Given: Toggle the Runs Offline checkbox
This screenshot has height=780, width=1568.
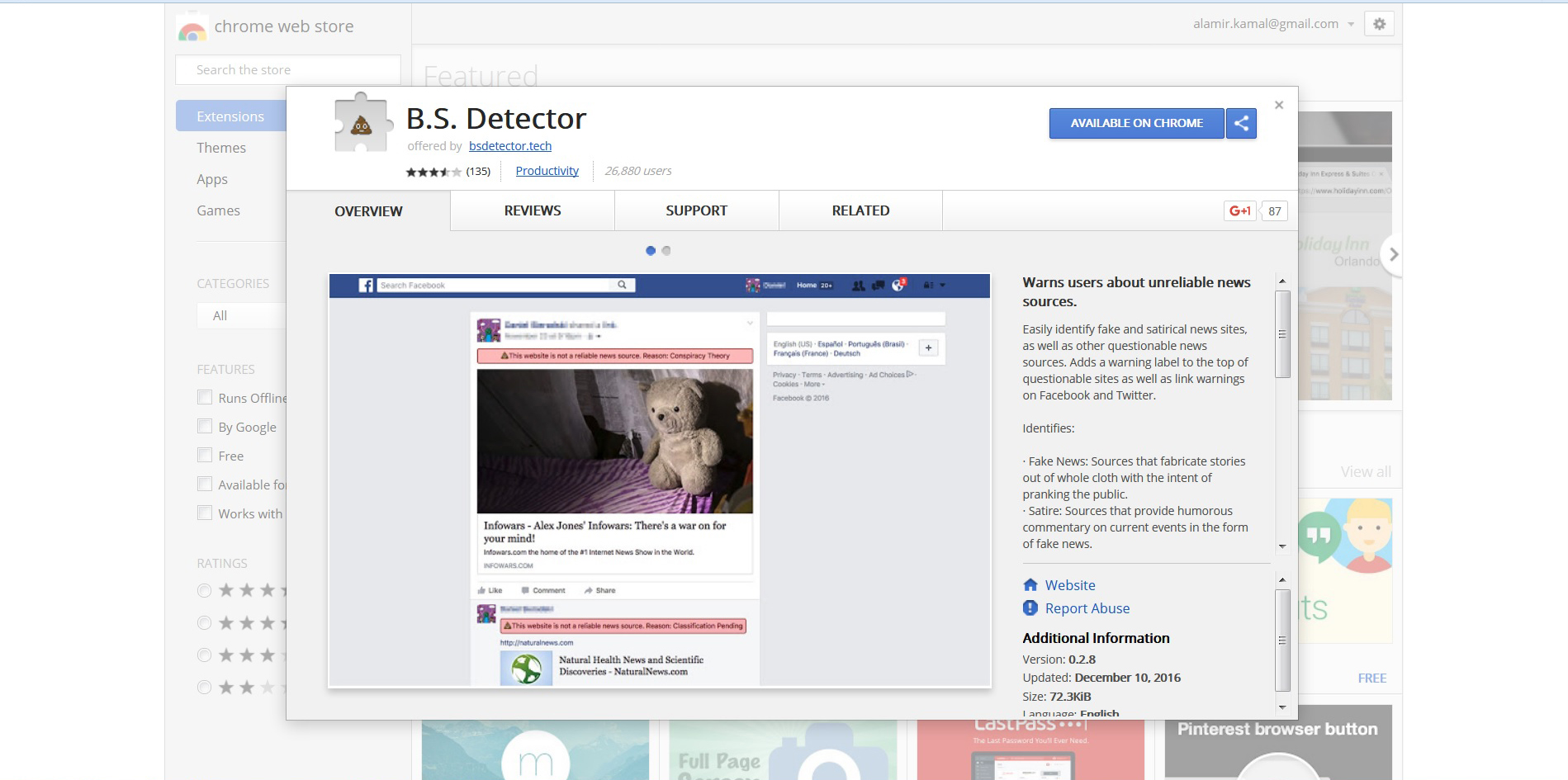Looking at the screenshot, I should (205, 397).
